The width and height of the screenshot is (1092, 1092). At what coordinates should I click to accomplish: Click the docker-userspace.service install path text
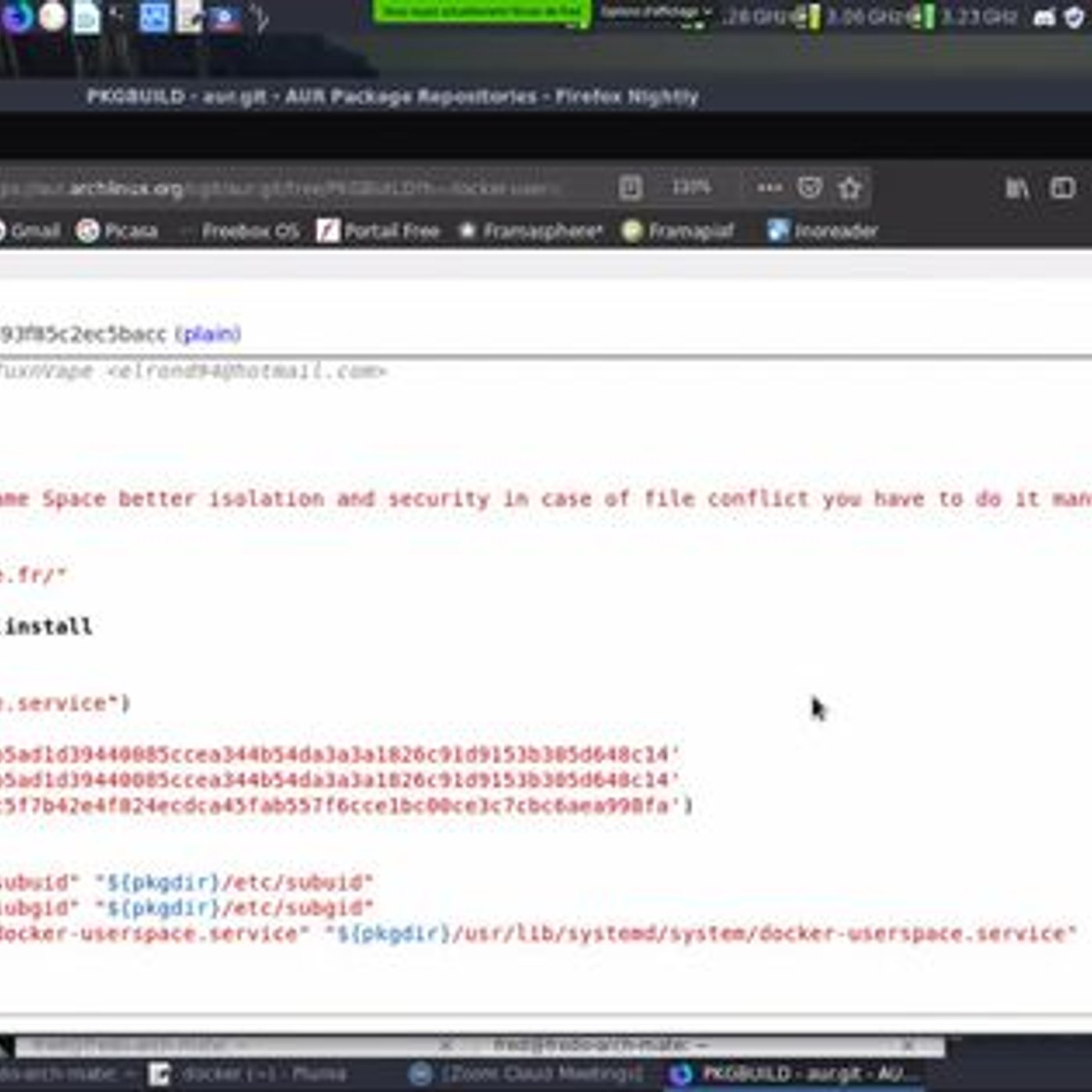(701, 934)
